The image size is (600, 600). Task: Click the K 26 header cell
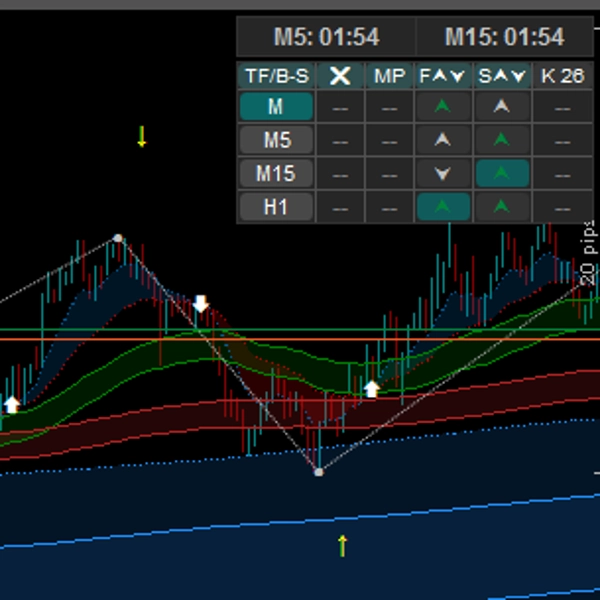[x=562, y=76]
